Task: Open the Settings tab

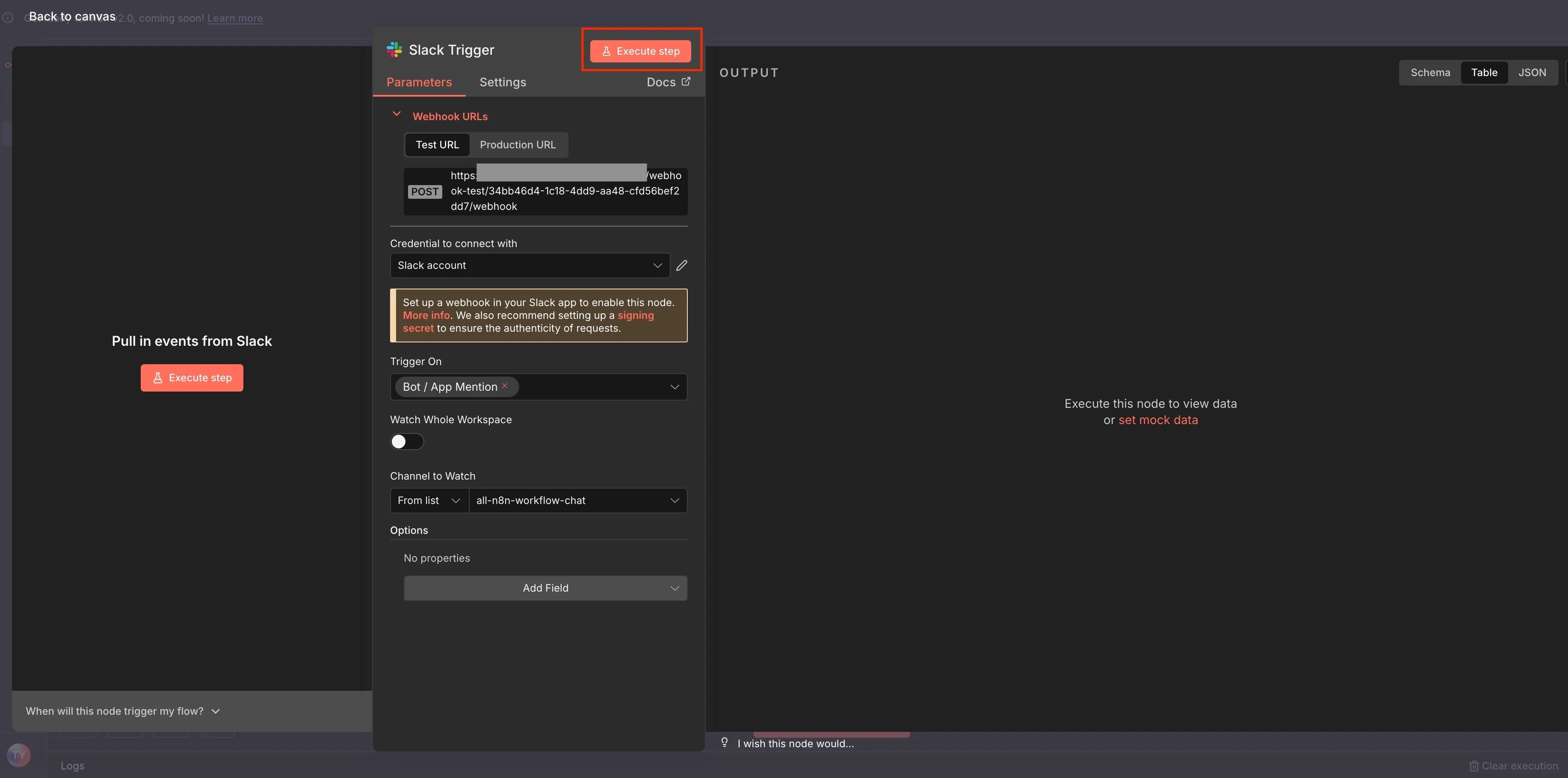Action: tap(502, 82)
